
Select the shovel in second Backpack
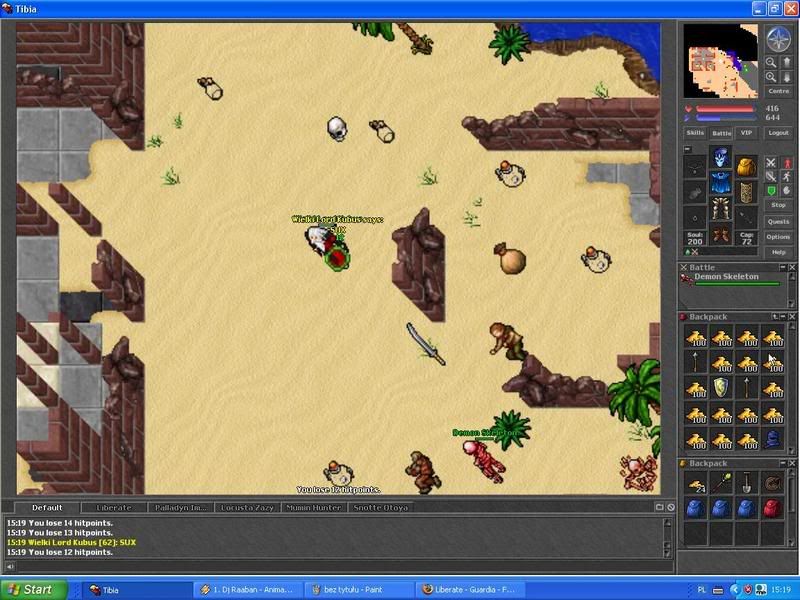click(x=747, y=483)
